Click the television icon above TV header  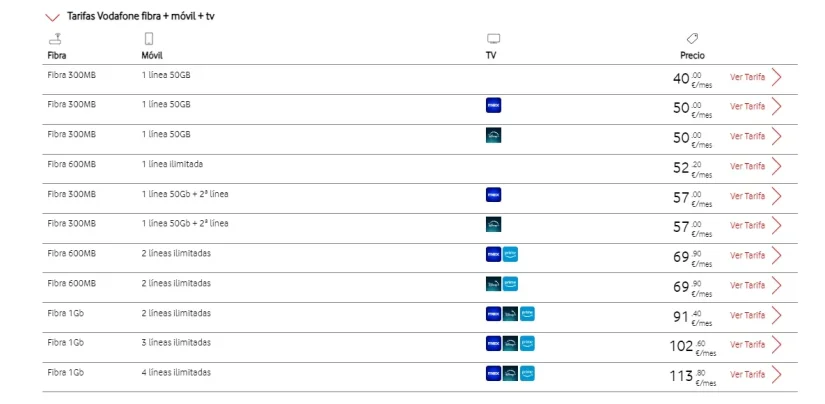pyautogui.click(x=492, y=39)
